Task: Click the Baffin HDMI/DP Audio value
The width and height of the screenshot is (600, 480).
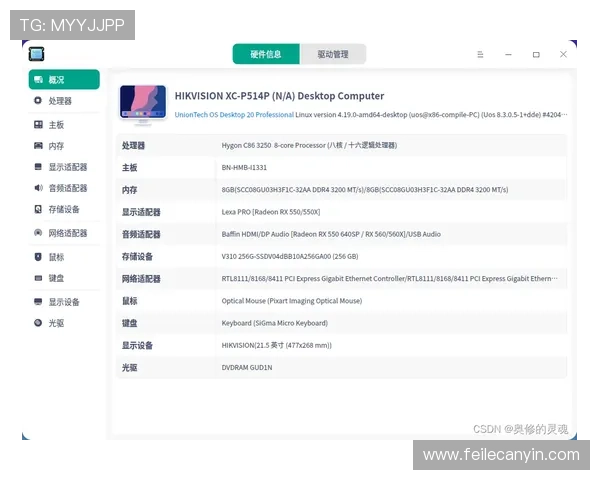Action: [331, 234]
